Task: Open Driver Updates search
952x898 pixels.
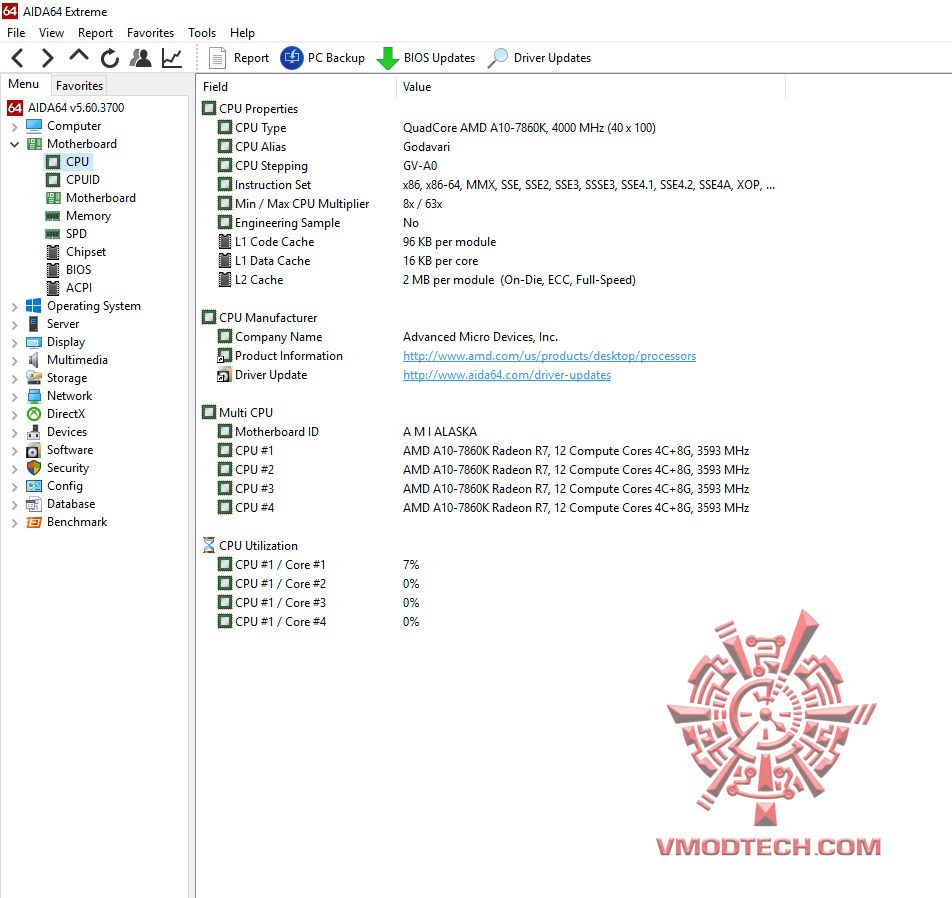Action: click(539, 58)
